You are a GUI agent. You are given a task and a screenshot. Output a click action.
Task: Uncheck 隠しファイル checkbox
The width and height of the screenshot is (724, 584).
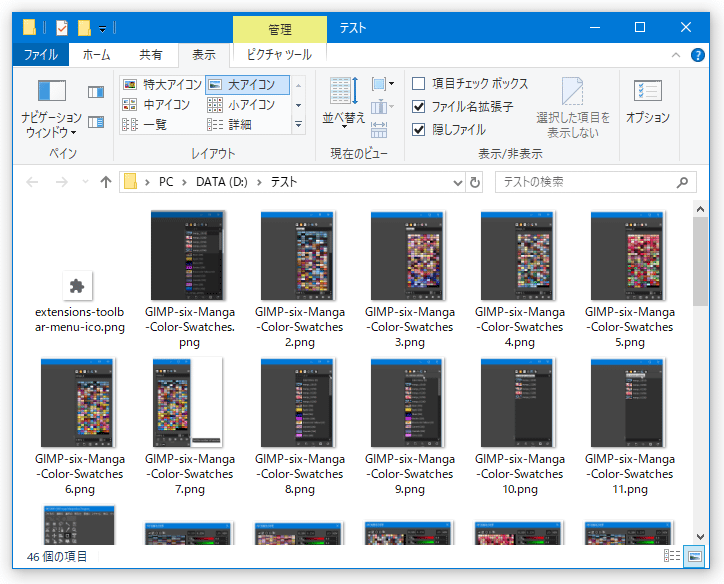pos(418,130)
